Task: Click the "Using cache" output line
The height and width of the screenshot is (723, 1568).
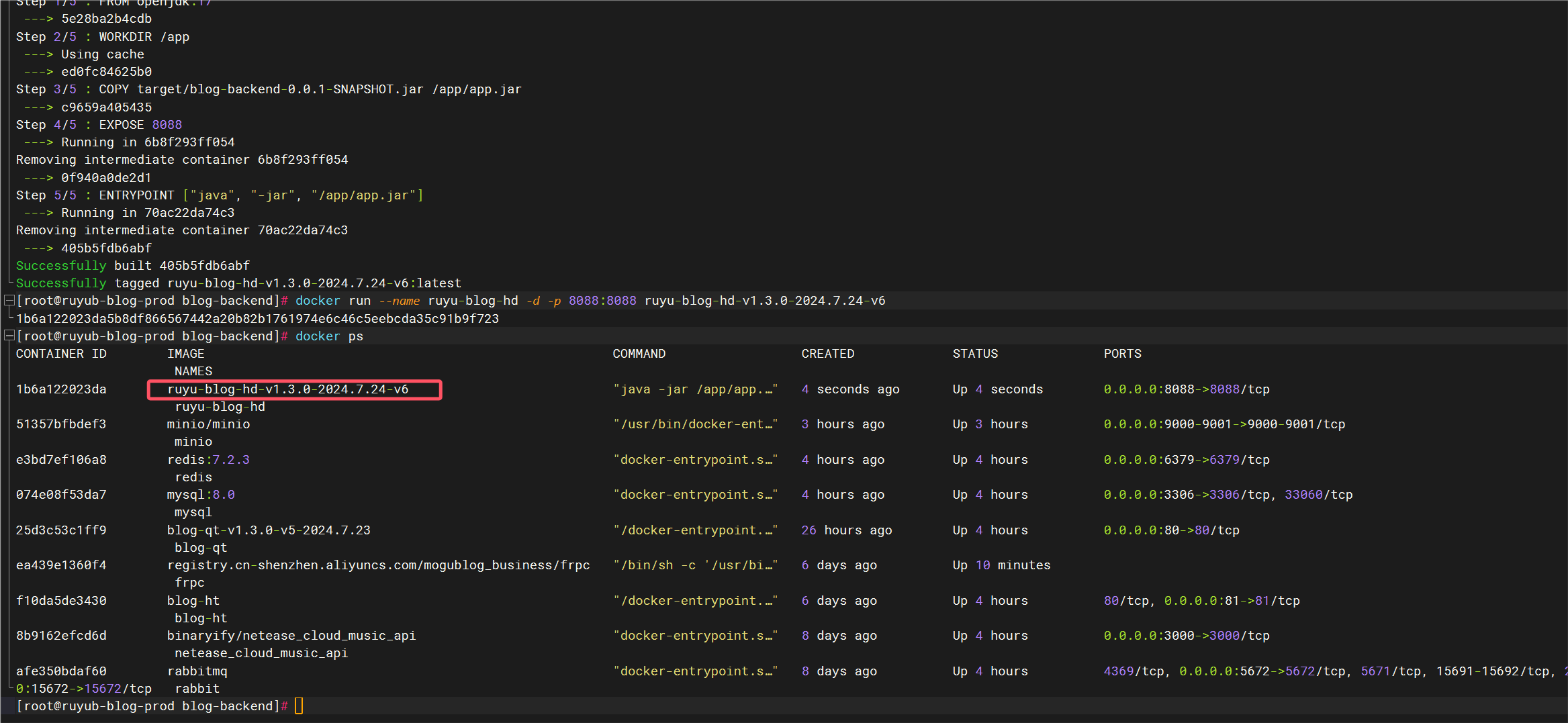Action: tap(103, 54)
